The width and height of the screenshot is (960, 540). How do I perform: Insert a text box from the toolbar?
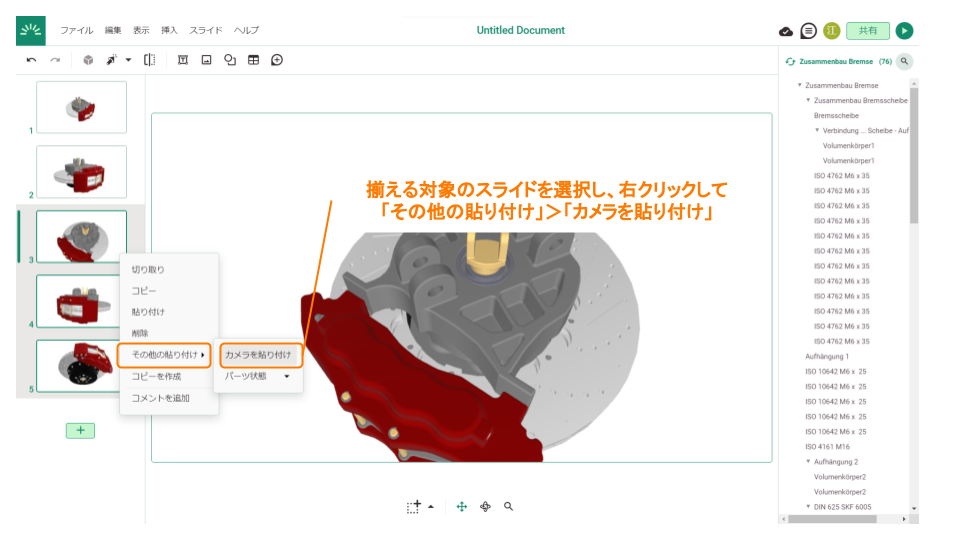[182, 60]
